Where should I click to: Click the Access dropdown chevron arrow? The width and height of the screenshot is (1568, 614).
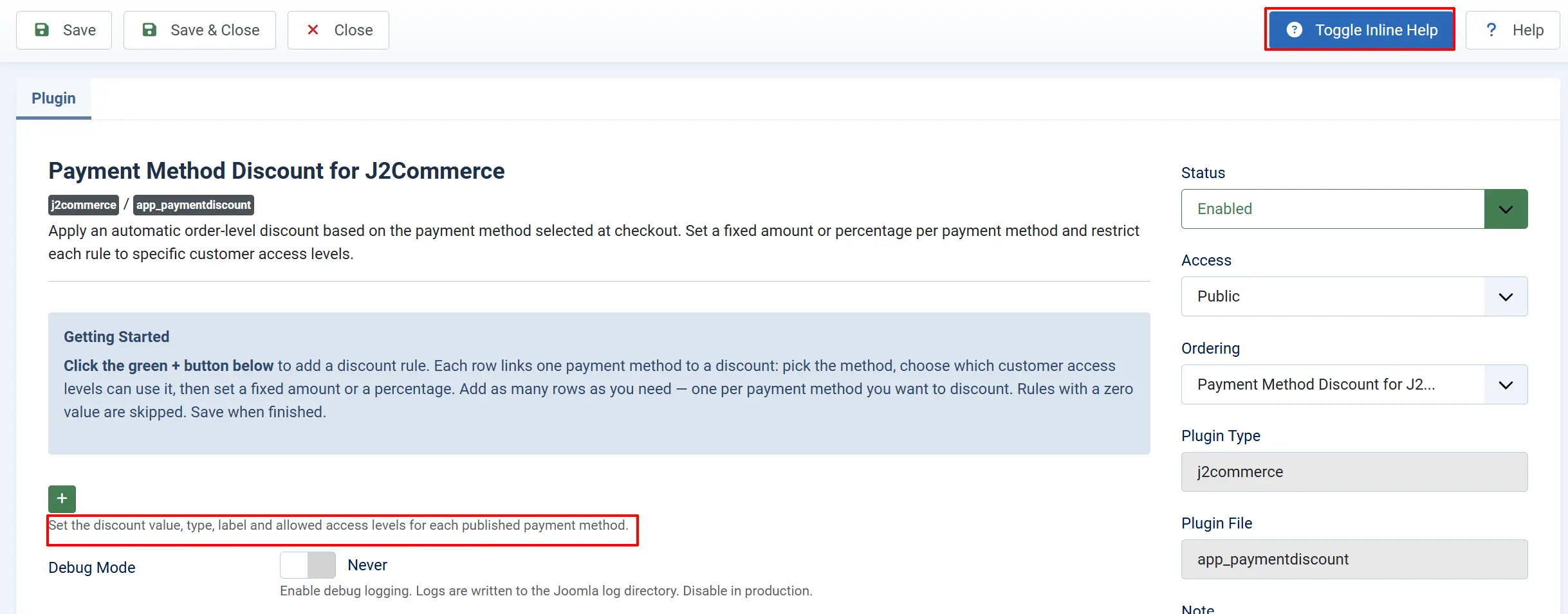1506,296
